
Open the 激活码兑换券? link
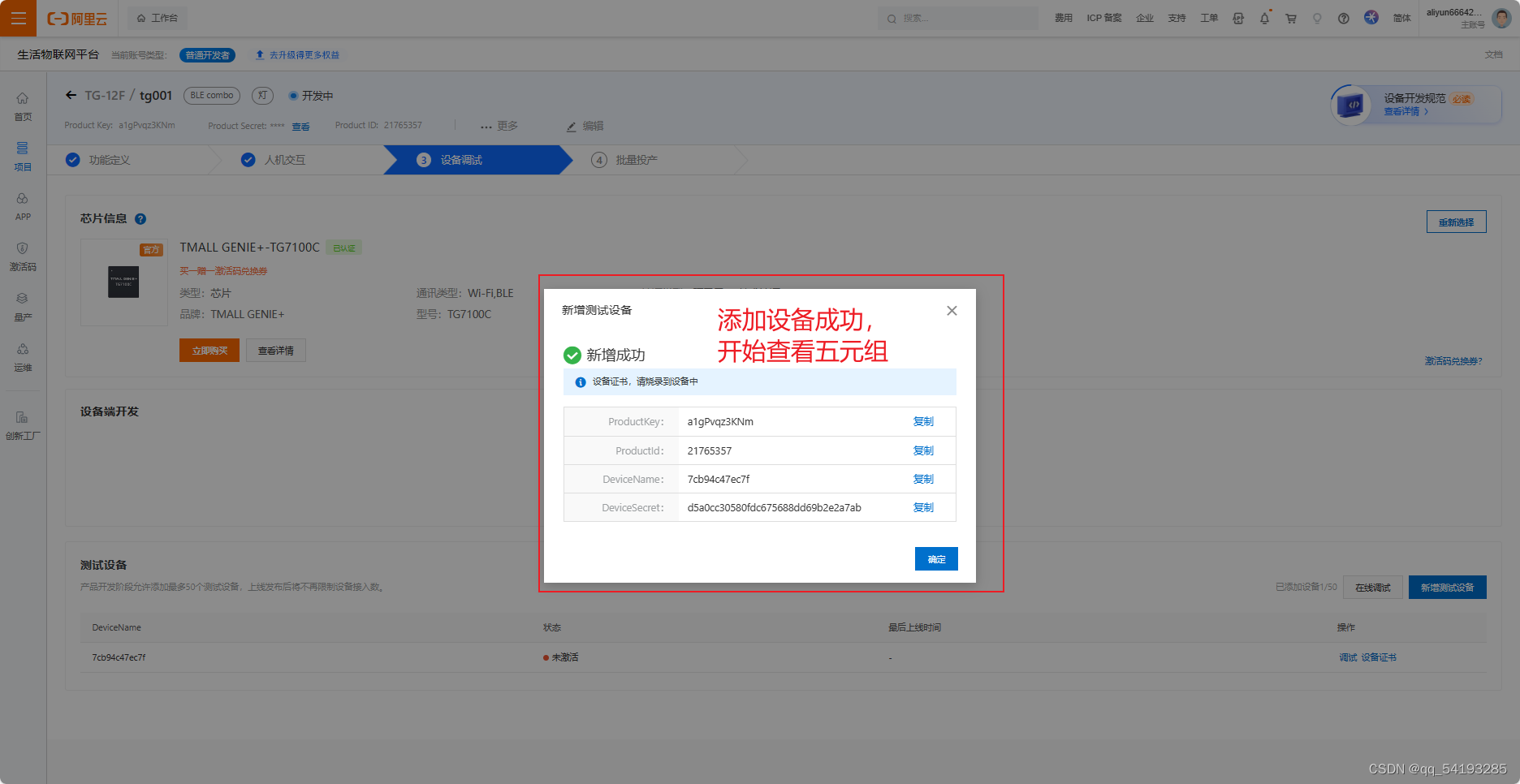[x=1453, y=361]
